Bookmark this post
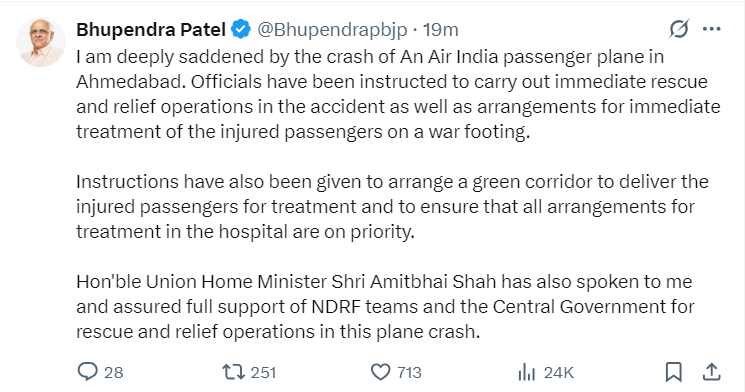The height and width of the screenshot is (392, 745). pyautogui.click(x=674, y=372)
